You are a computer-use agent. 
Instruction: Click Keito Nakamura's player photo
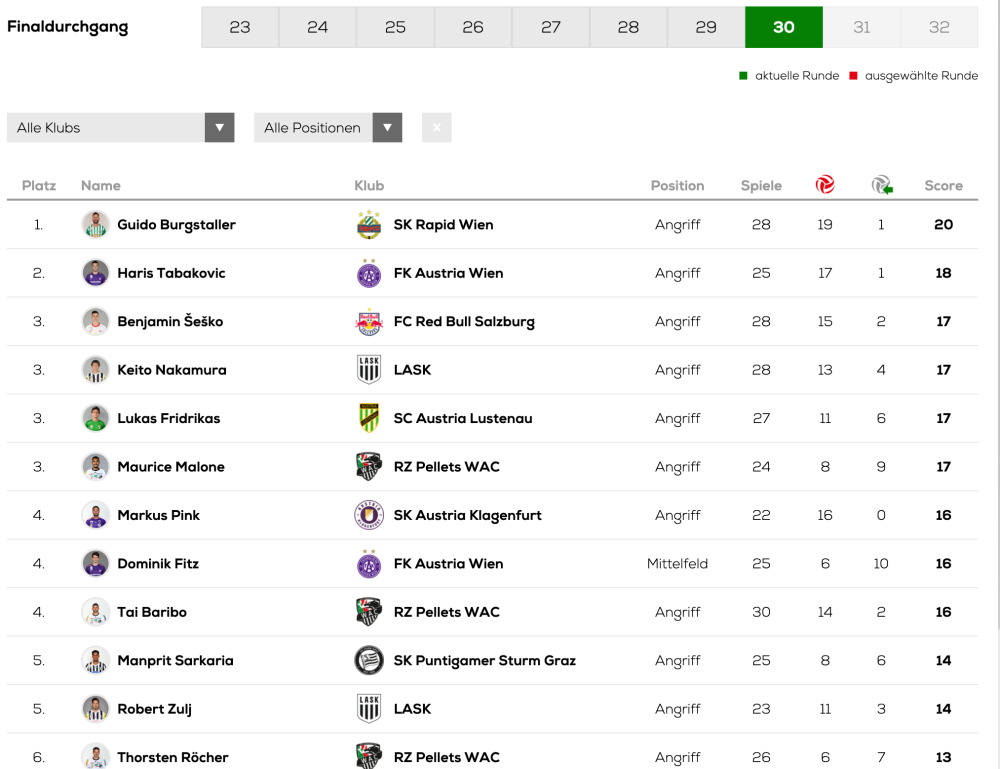pyautogui.click(x=95, y=370)
